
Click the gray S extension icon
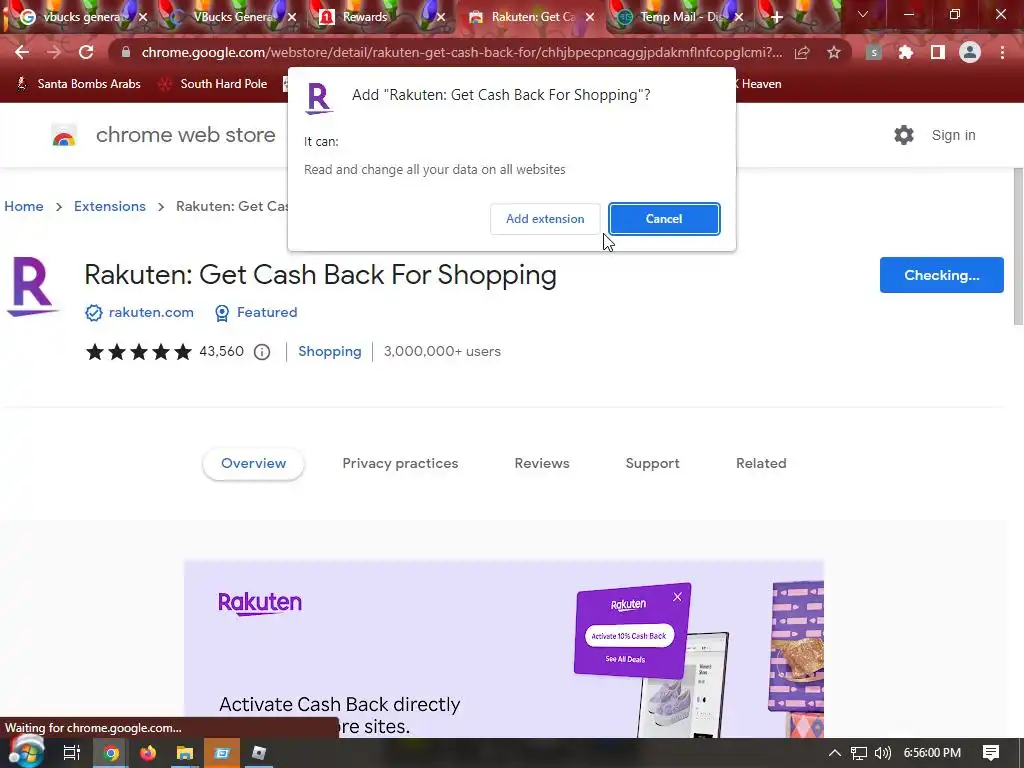coord(874,52)
